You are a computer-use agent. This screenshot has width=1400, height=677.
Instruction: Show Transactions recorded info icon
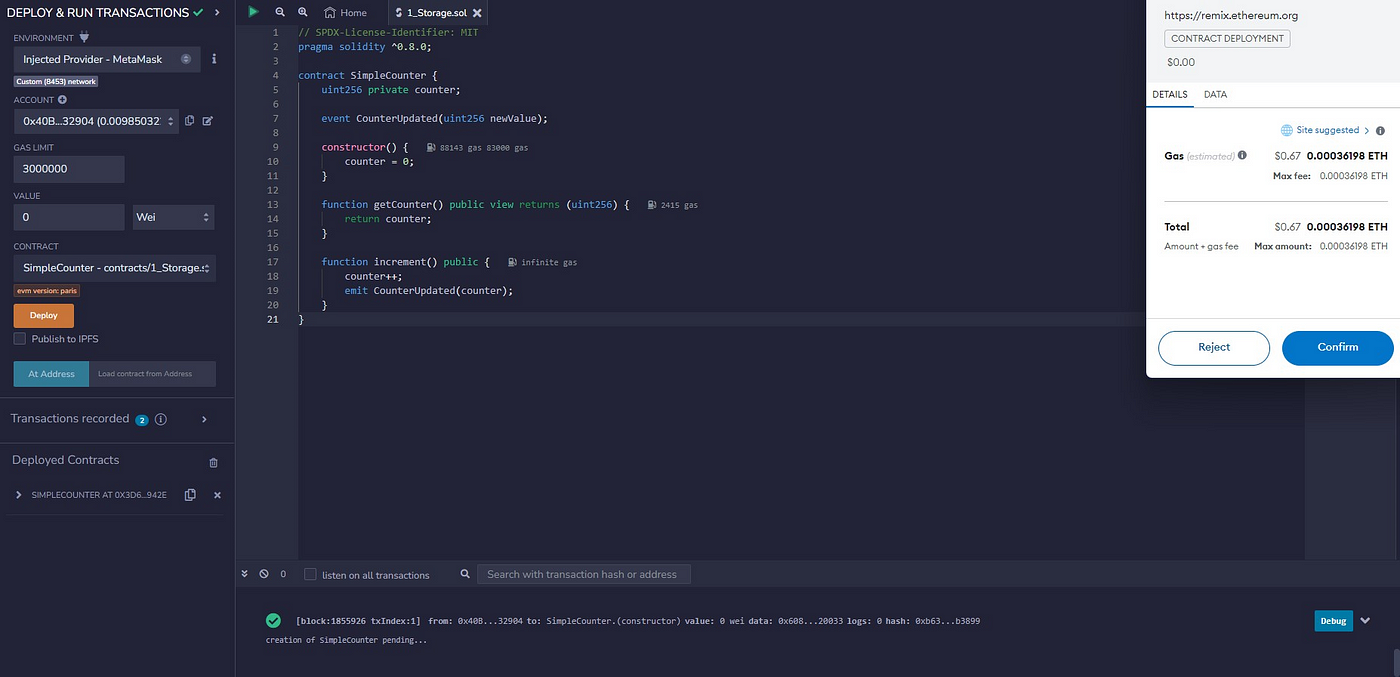(161, 419)
